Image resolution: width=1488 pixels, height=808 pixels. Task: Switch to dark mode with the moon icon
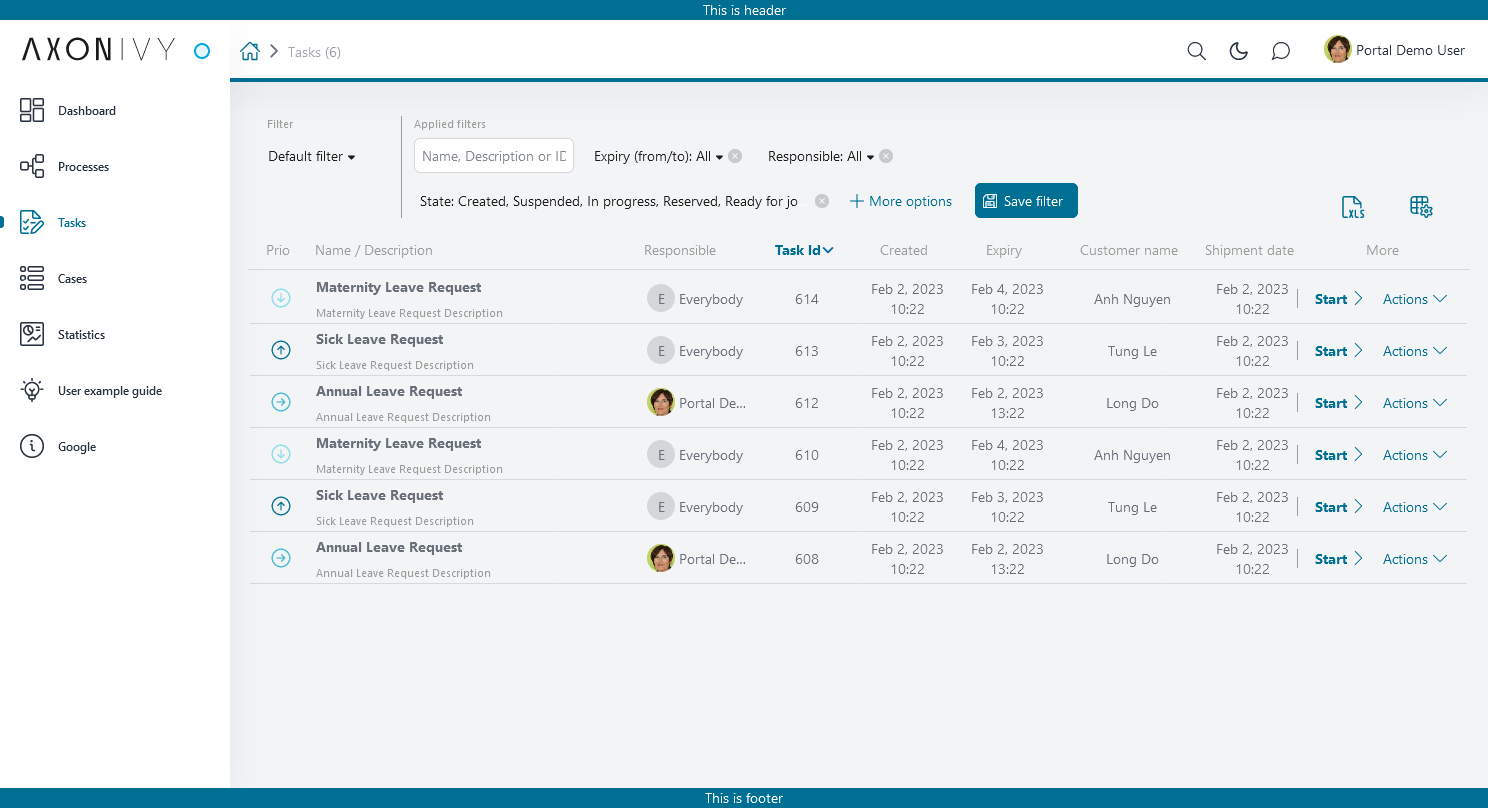click(1238, 51)
